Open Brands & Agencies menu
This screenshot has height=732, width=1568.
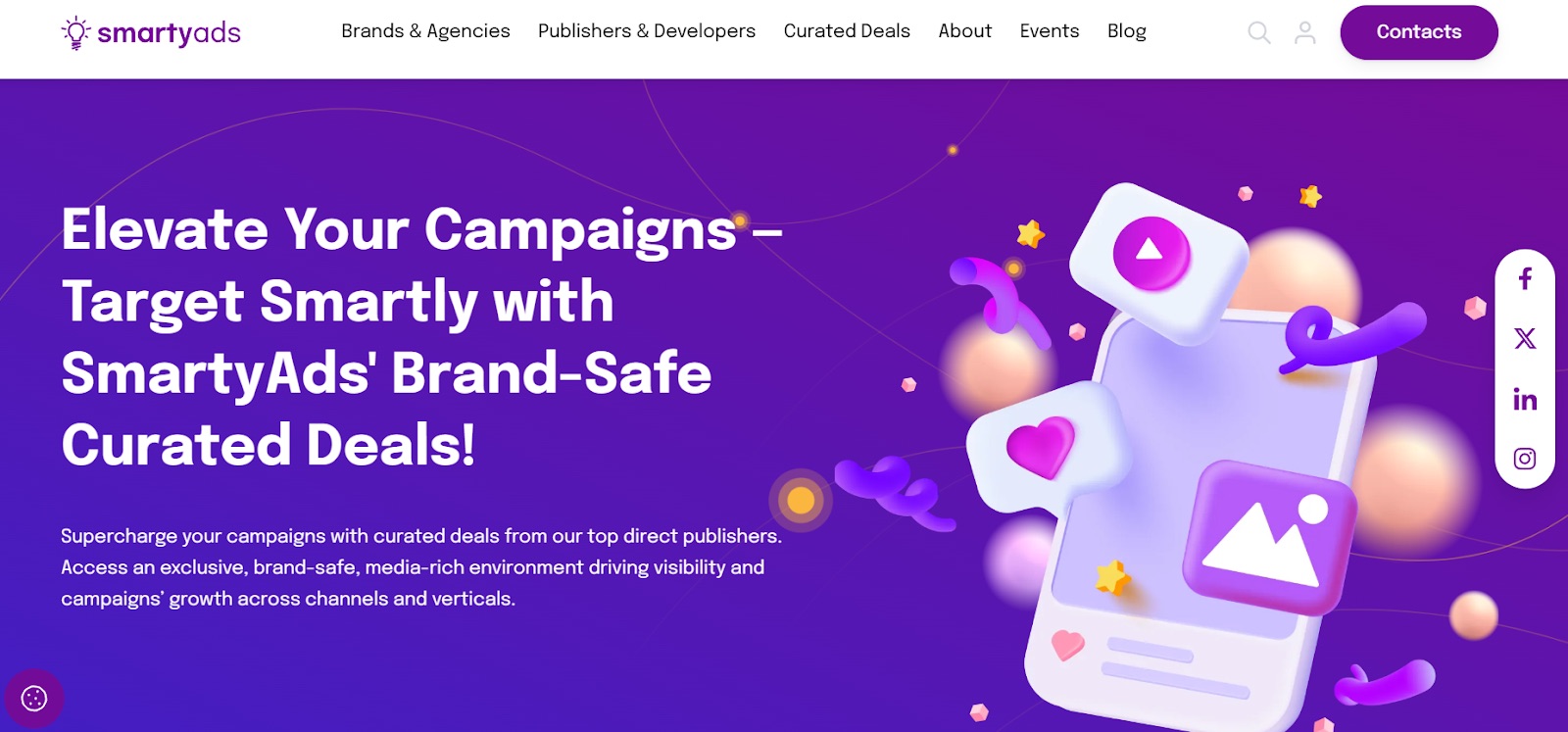pyautogui.click(x=425, y=31)
